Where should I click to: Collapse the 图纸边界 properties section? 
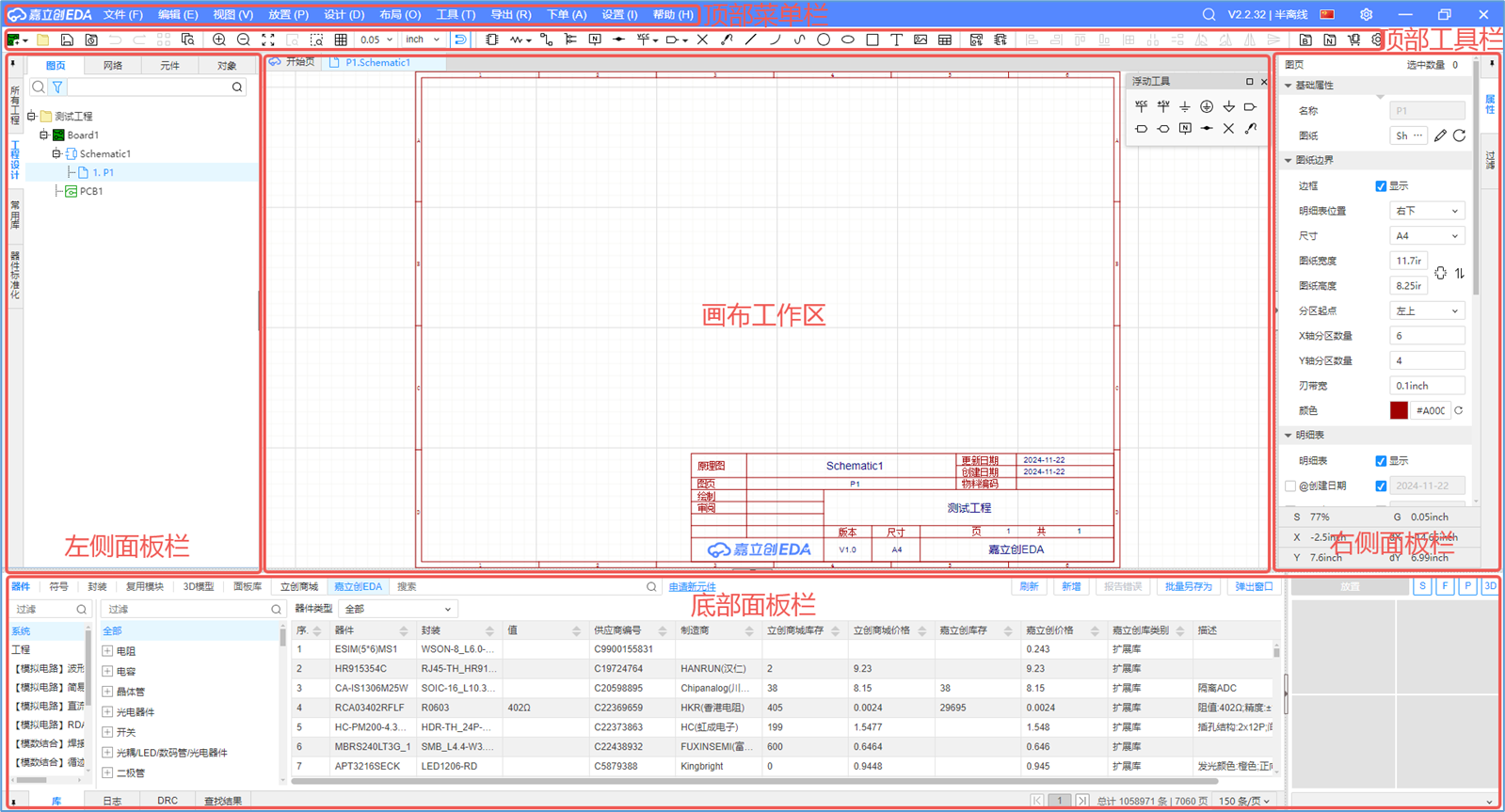(x=1289, y=161)
